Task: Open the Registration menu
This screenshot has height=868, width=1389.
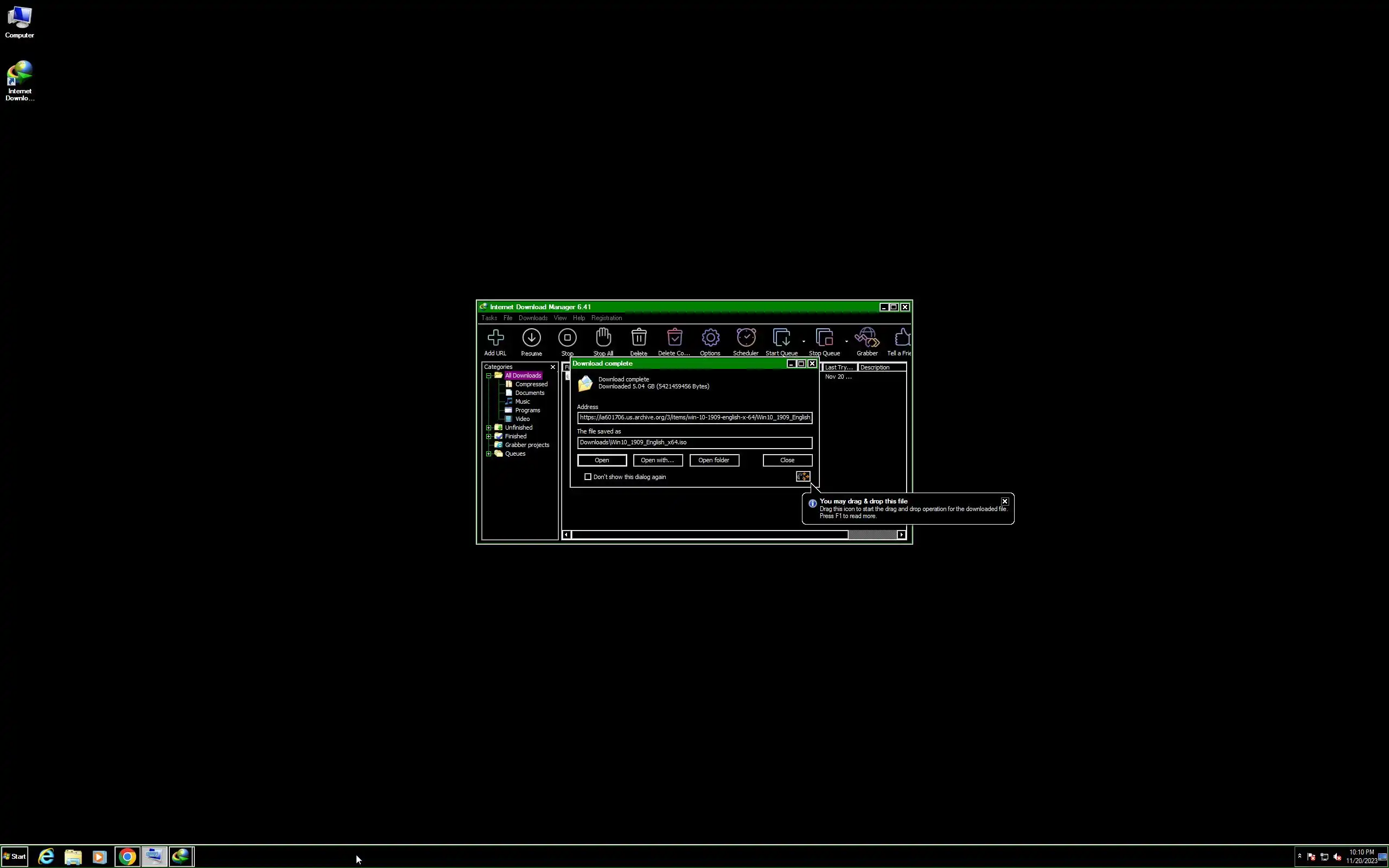Action: click(606, 318)
